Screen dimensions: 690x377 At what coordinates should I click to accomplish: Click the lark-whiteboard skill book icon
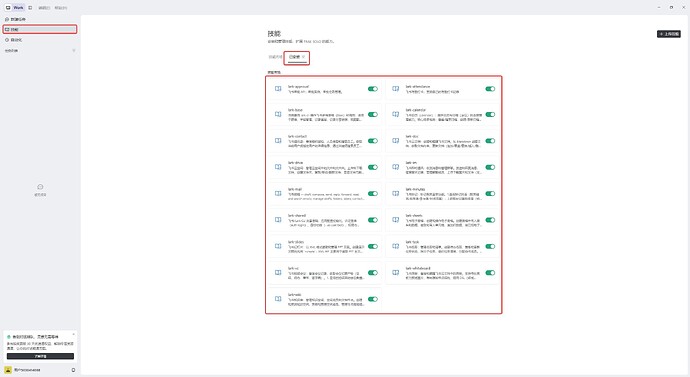(x=396, y=273)
